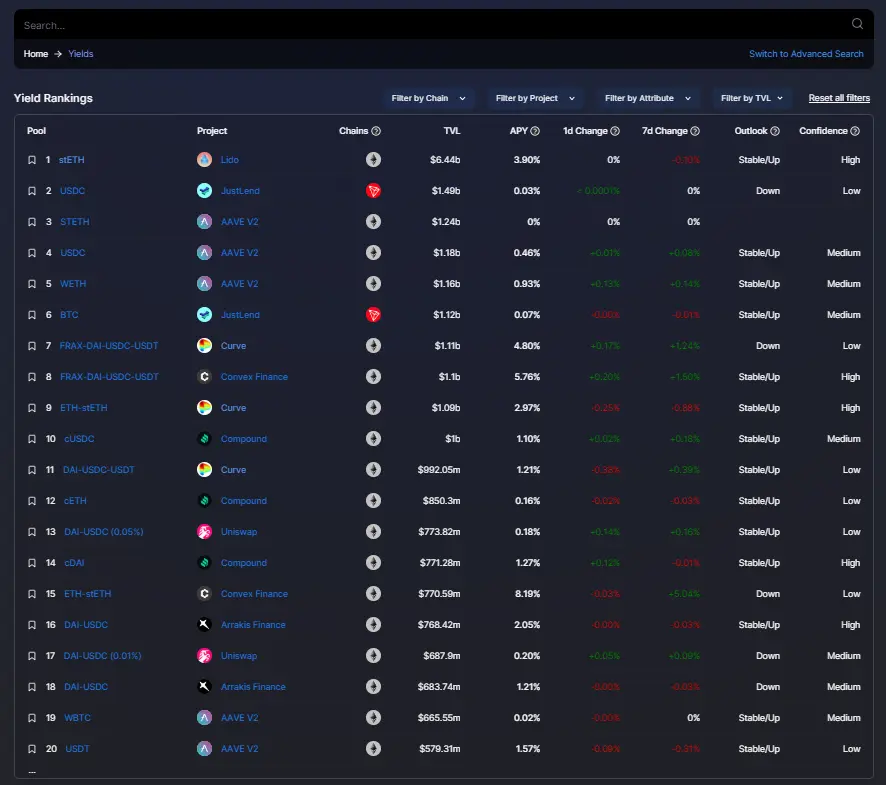Click the AAVE V2 logo in USDT row
The width and height of the screenshot is (886, 785).
pos(205,749)
